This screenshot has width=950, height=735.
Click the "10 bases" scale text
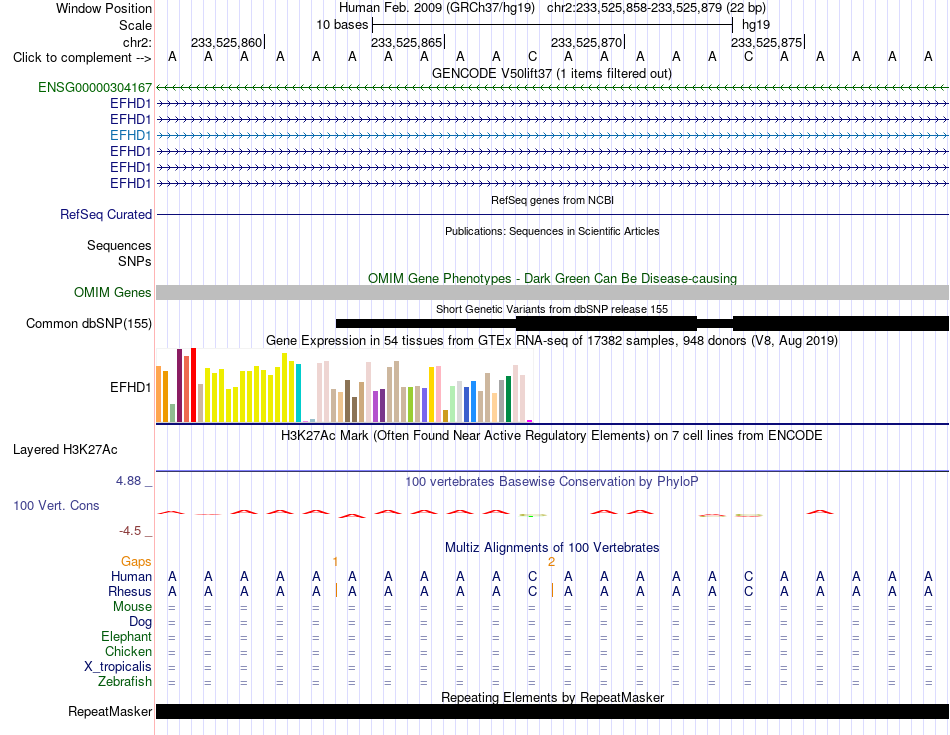tap(342, 25)
